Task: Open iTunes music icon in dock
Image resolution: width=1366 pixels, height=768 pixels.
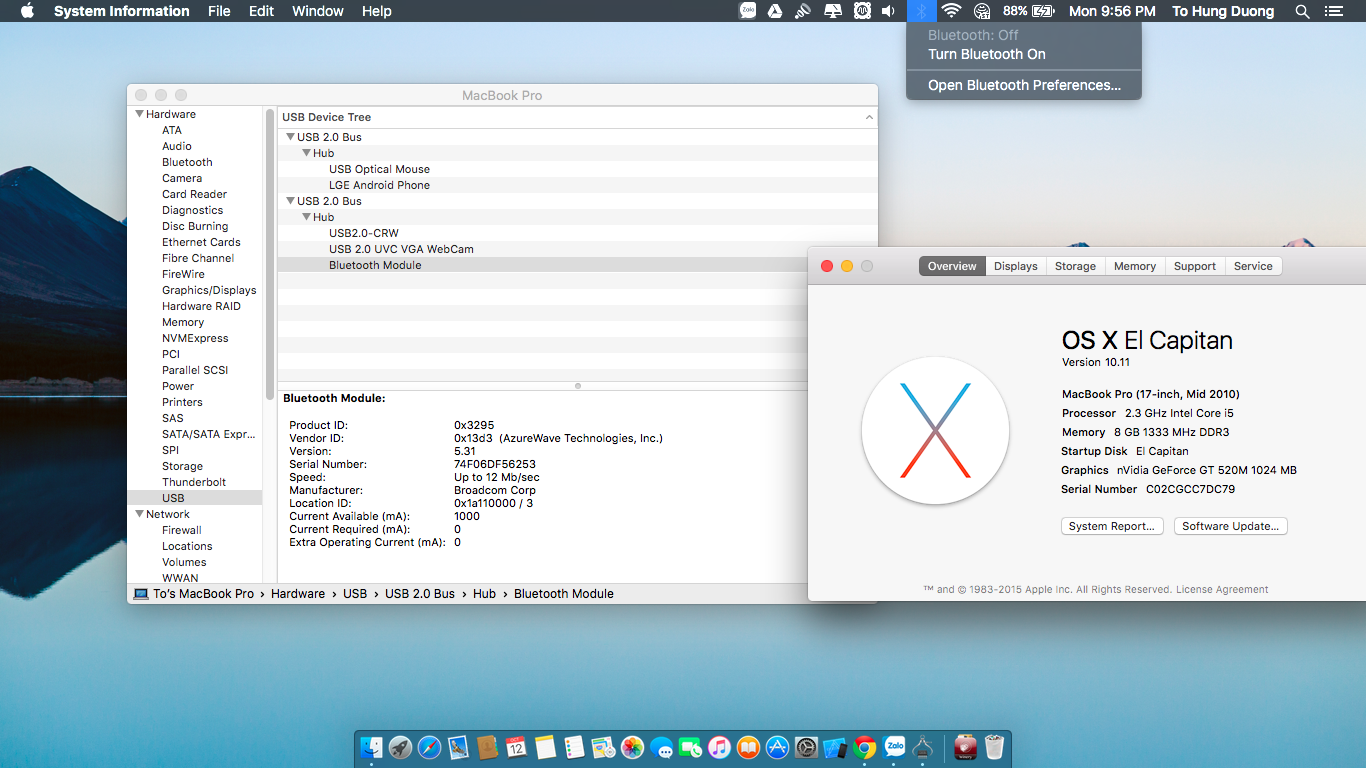Action: (719, 747)
